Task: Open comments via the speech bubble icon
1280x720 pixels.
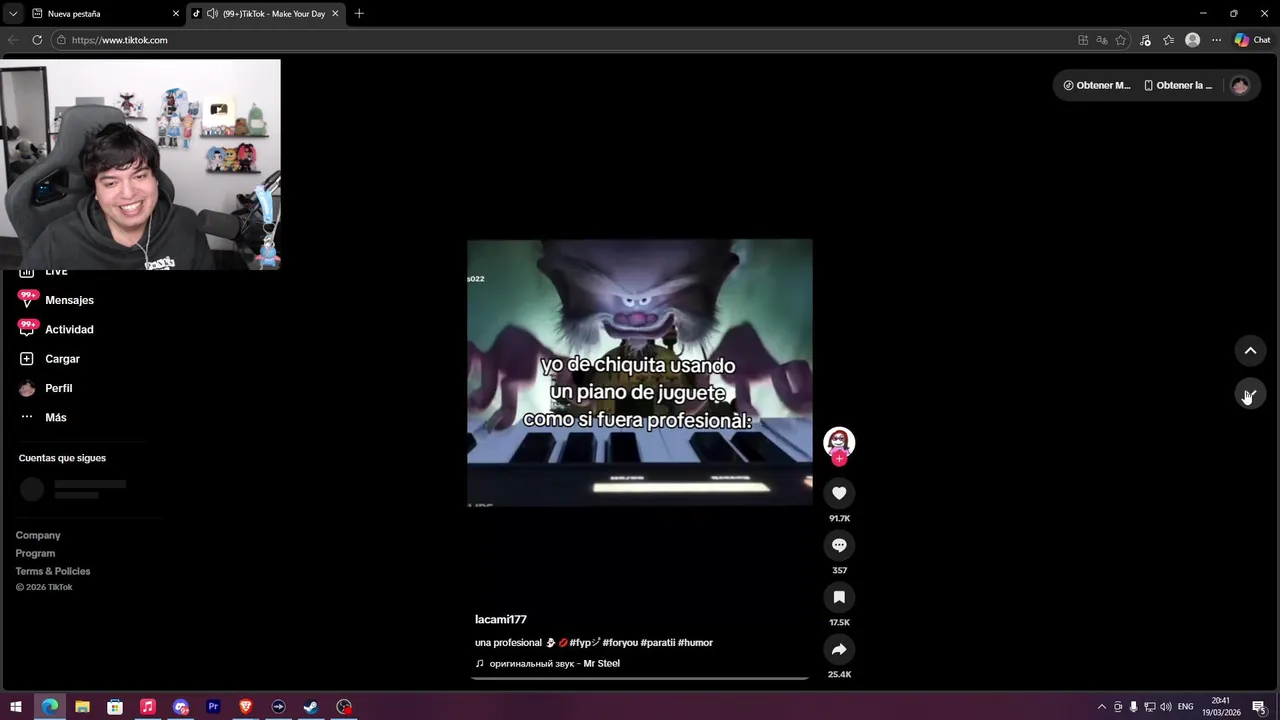Action: [x=839, y=545]
